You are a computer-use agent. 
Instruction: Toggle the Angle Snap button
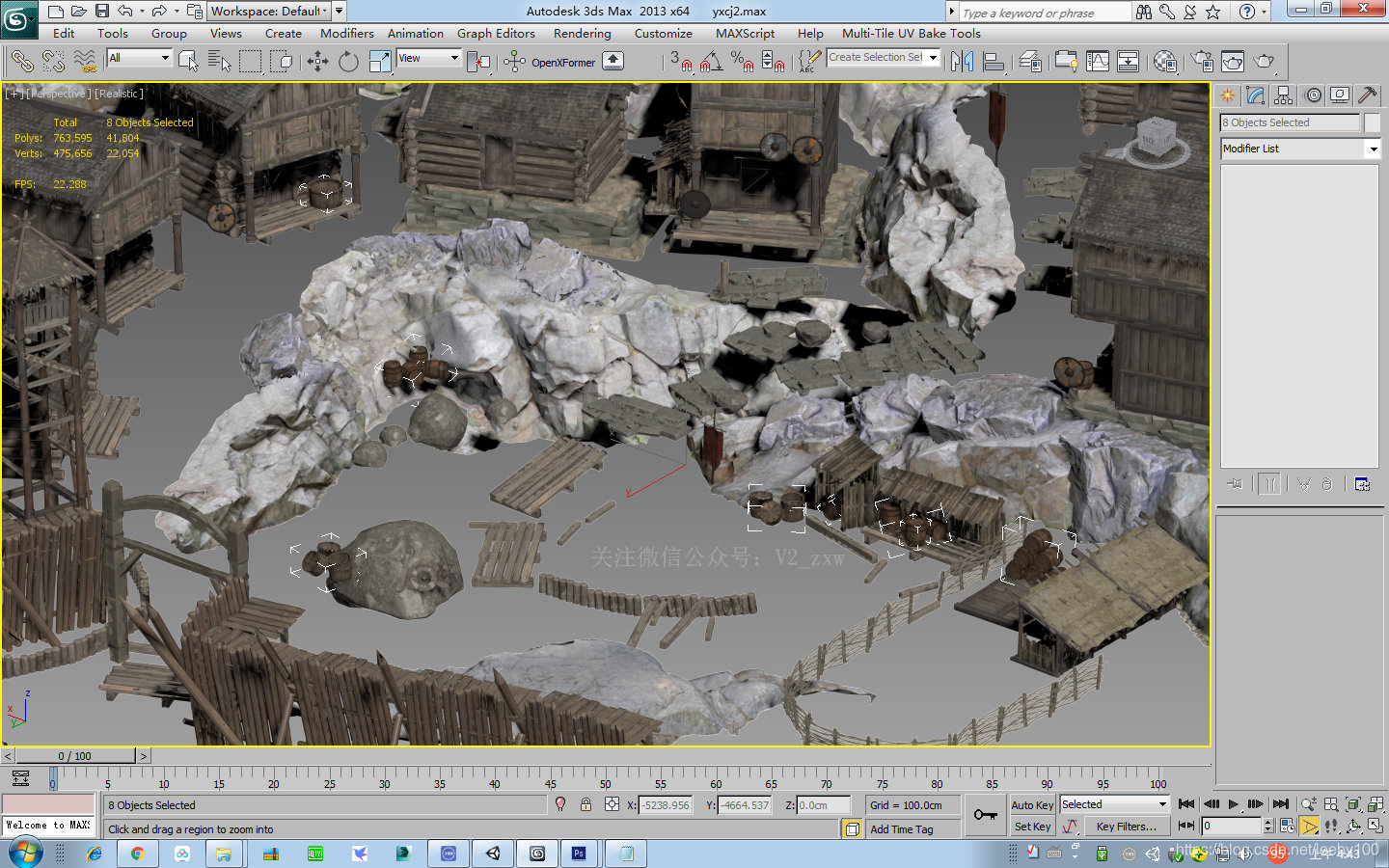coord(711,61)
